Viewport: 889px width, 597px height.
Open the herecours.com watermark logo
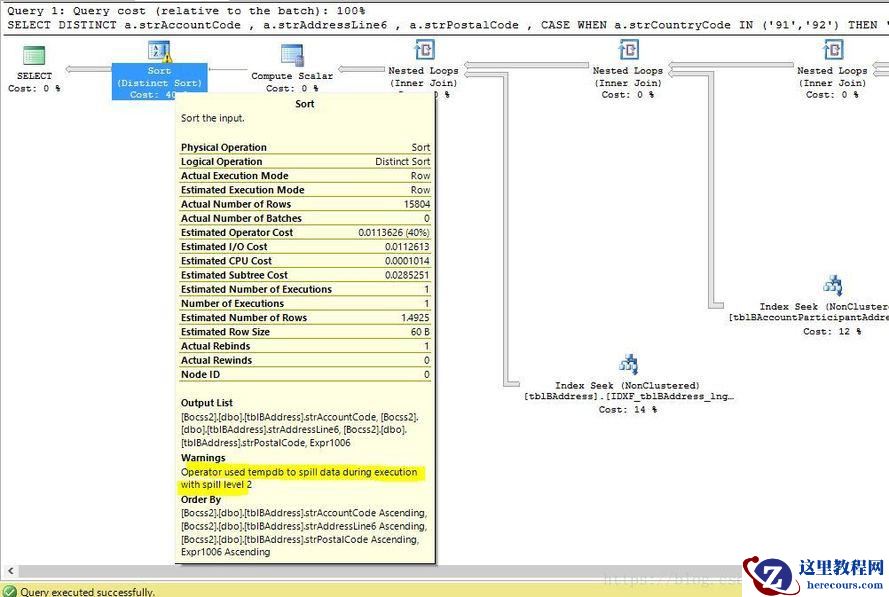click(x=815, y=575)
